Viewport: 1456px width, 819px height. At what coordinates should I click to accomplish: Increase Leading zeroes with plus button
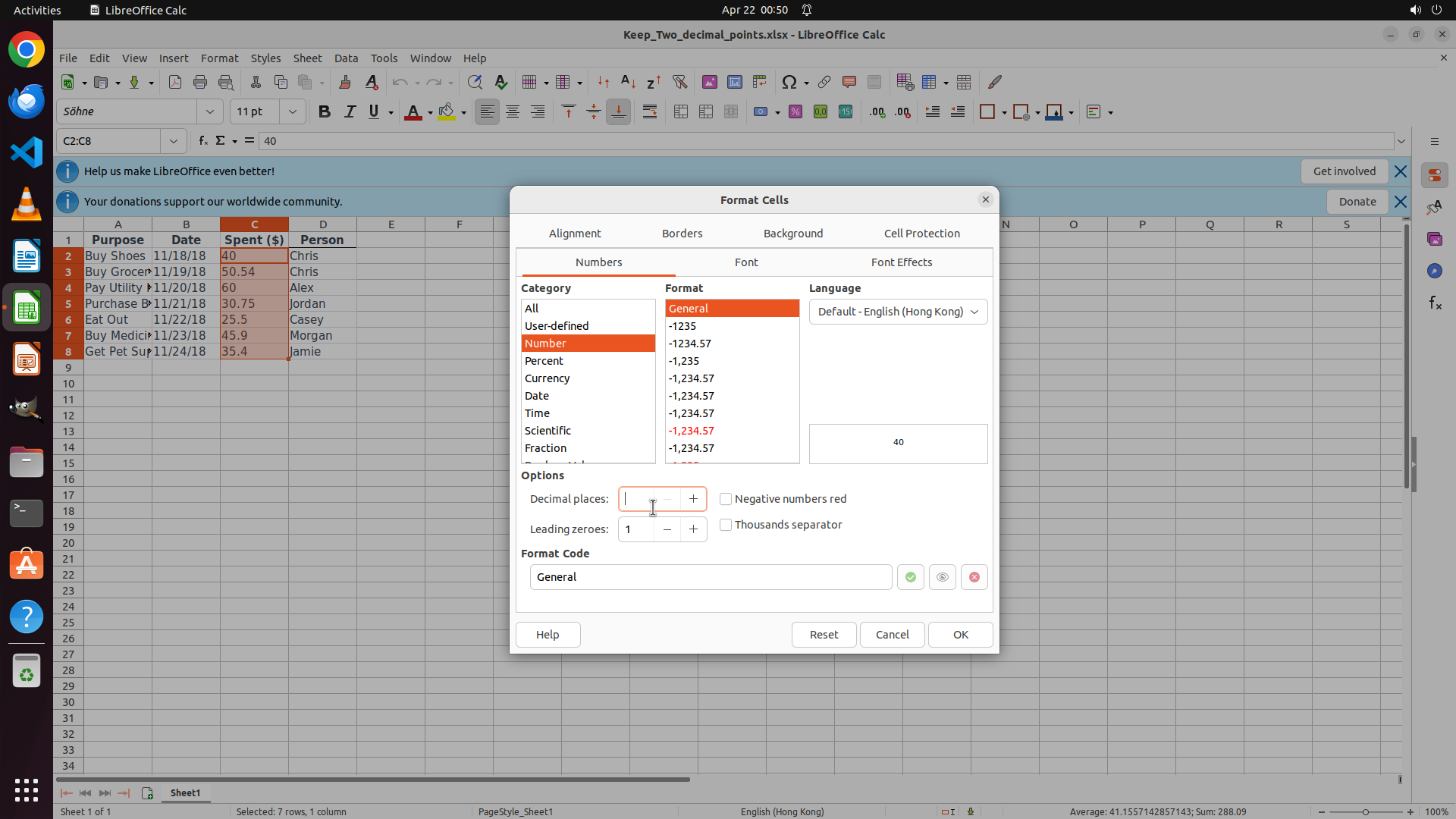click(x=693, y=529)
